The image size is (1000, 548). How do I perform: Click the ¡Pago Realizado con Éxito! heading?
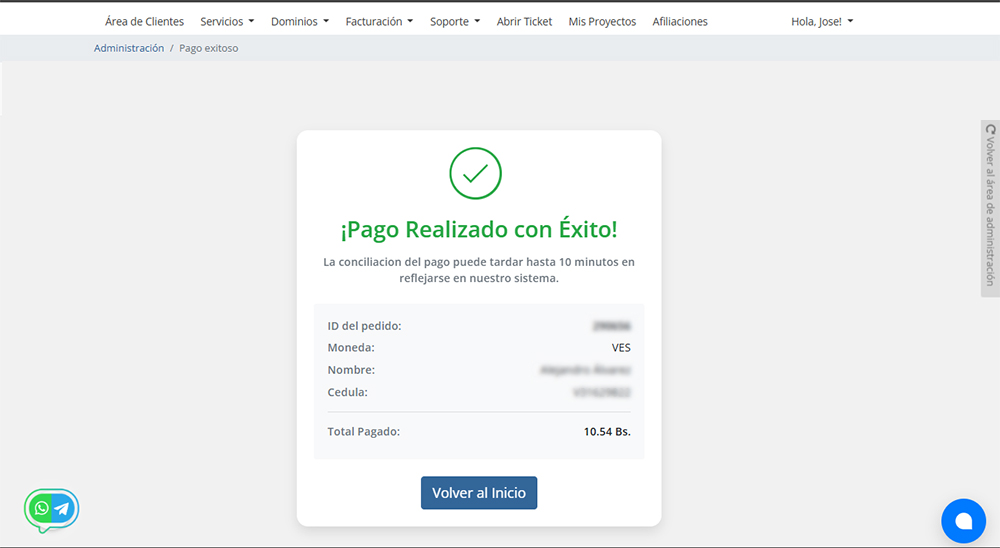click(x=479, y=229)
